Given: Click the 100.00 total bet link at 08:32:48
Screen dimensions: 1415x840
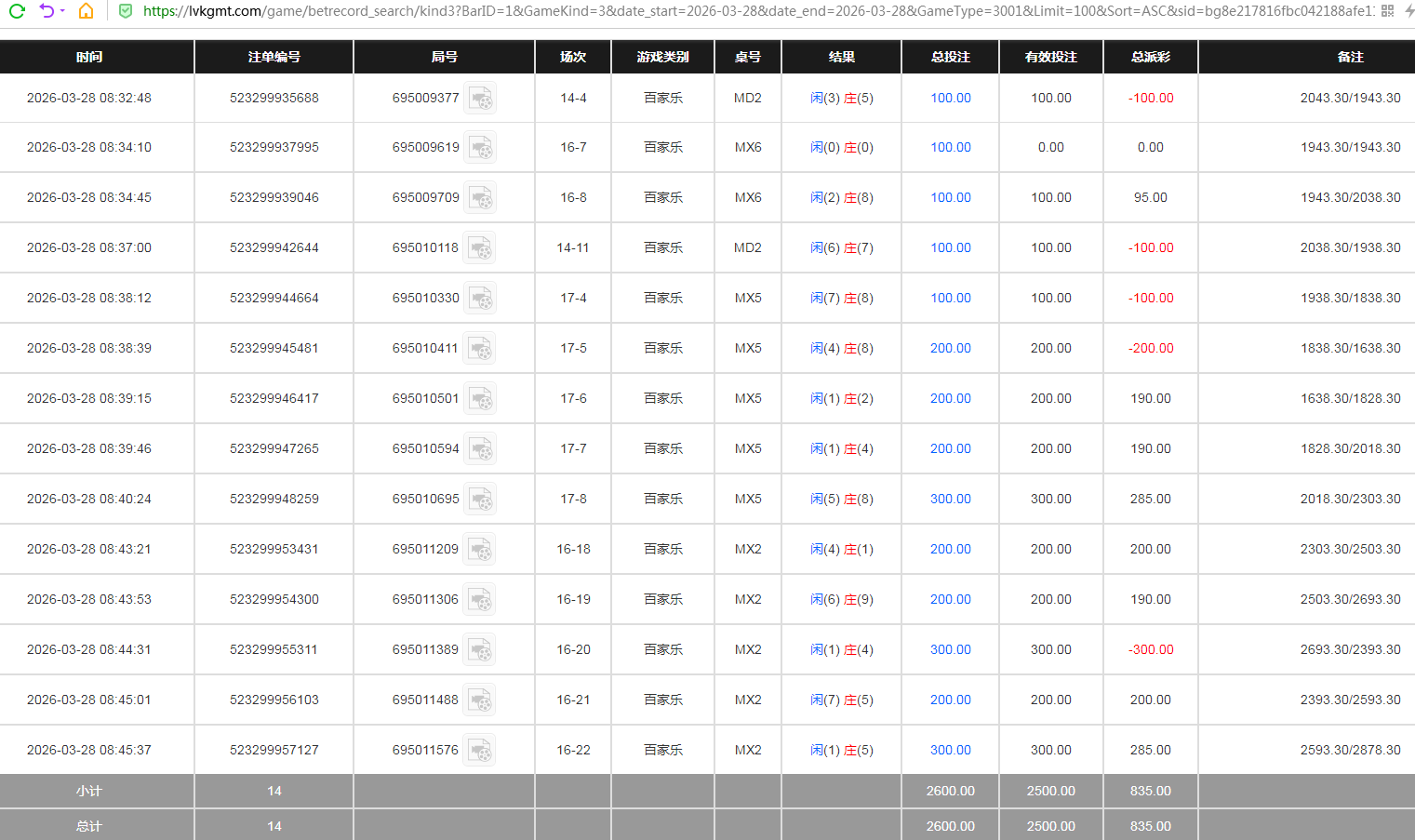Looking at the screenshot, I should (950, 98).
